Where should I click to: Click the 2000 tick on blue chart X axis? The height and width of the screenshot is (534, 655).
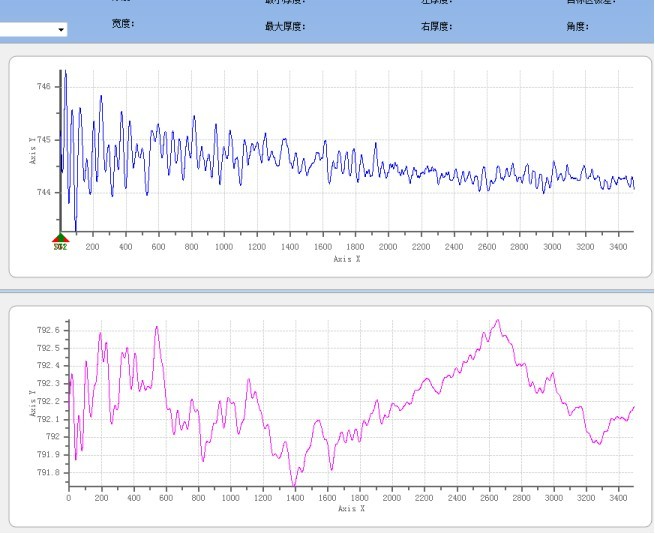(387, 247)
